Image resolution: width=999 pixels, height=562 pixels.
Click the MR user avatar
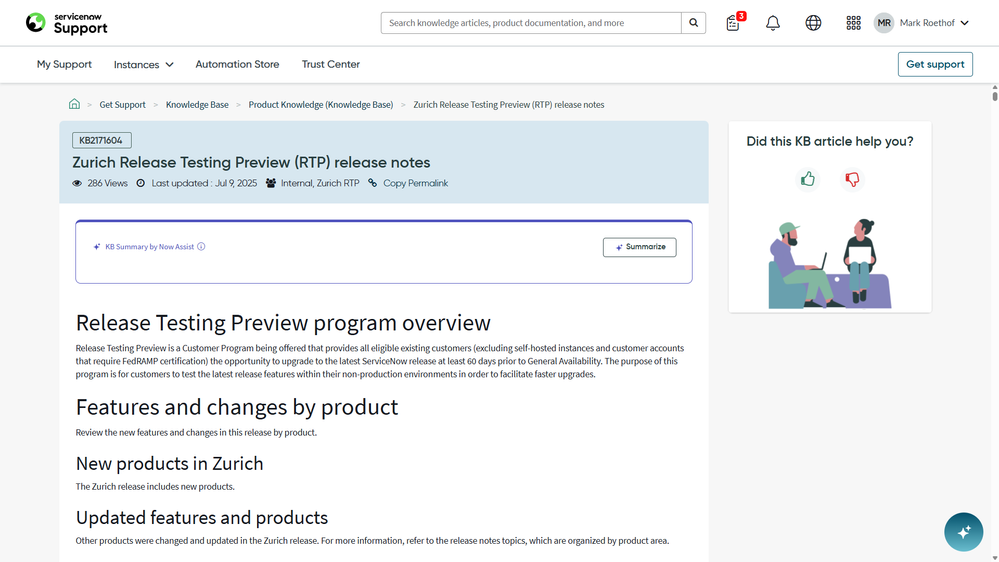pos(884,23)
